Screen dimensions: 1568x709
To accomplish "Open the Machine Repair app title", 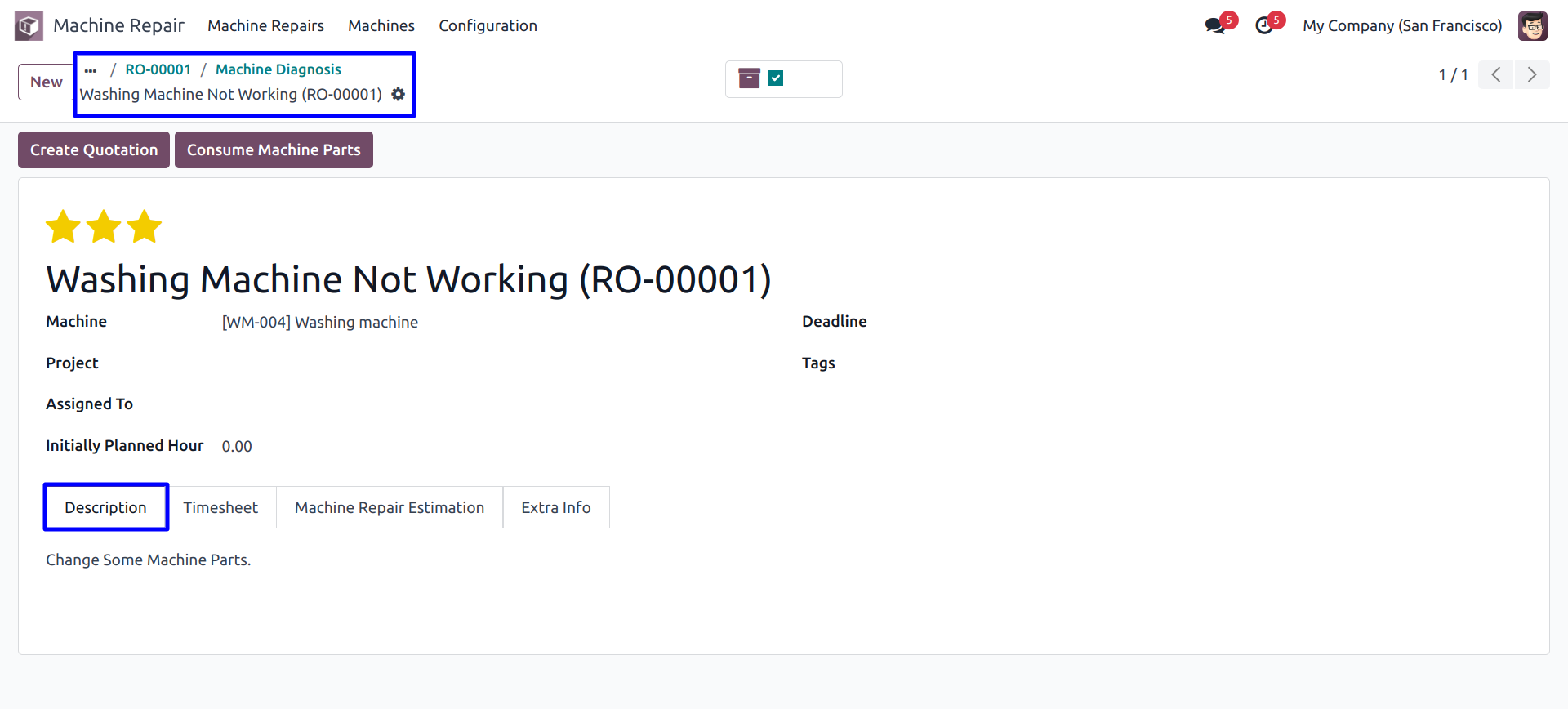I will click(118, 25).
